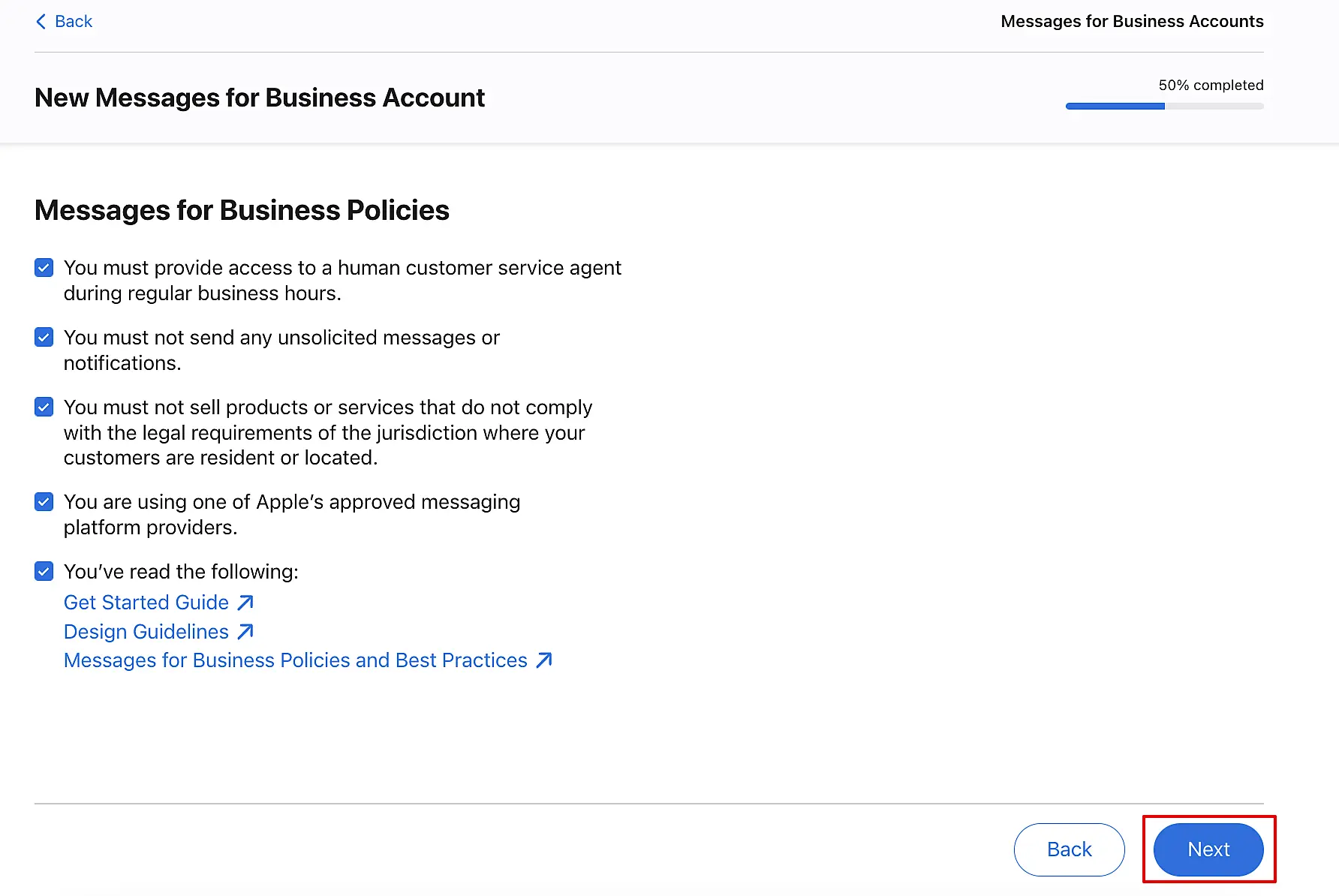The image size is (1339, 896).
Task: Uncheck the "You've read the following" checkbox
Action: pos(44,572)
